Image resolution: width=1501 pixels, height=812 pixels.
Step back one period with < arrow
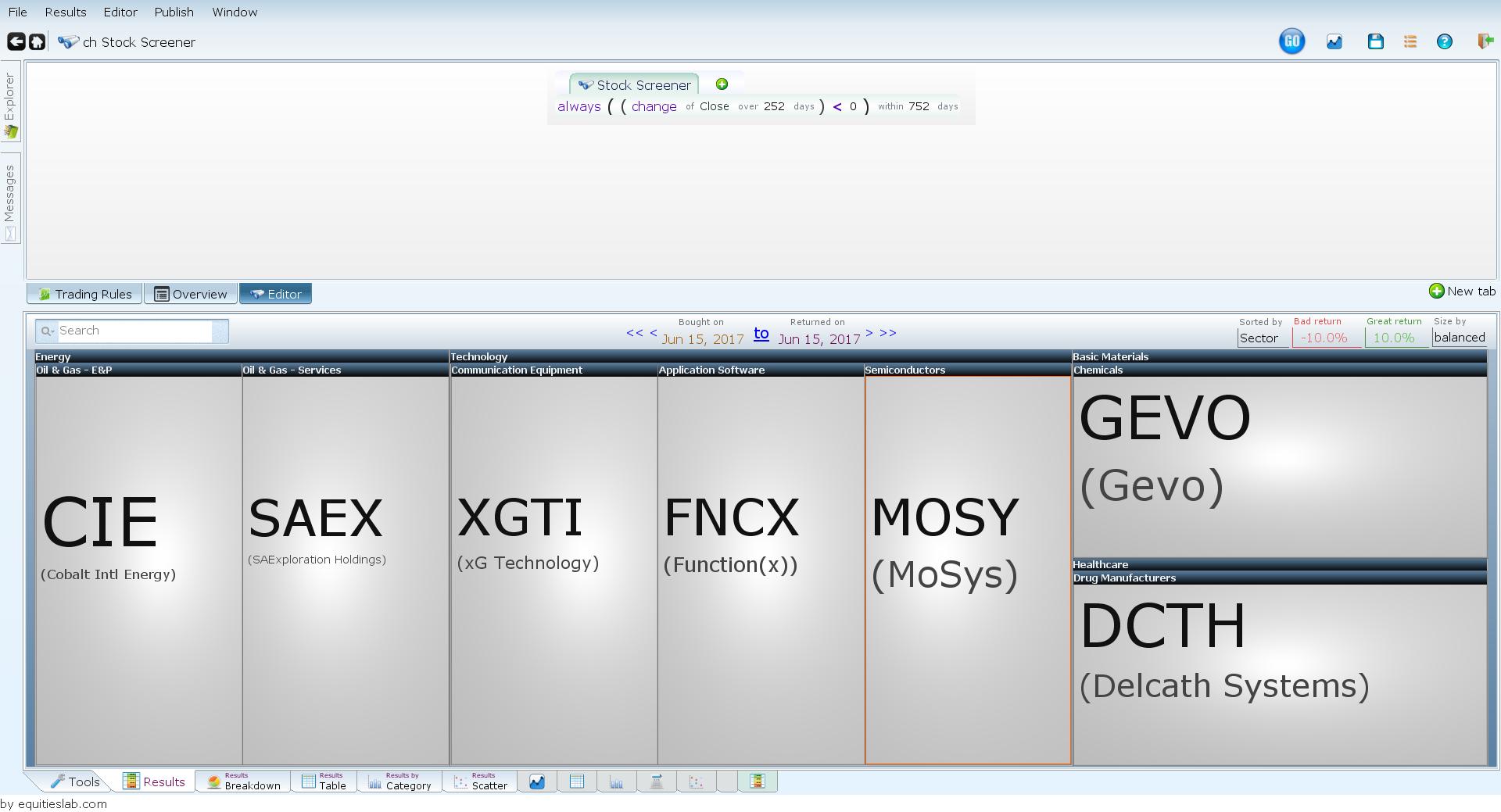click(654, 333)
